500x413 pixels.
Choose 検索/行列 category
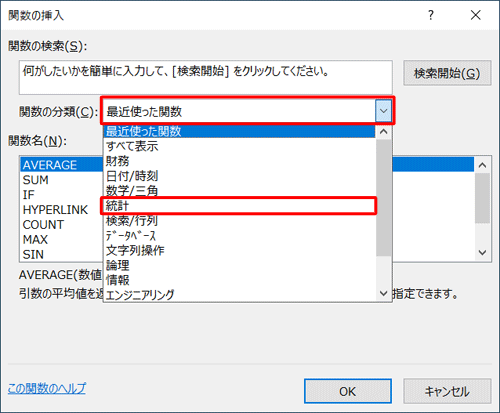click(239, 221)
